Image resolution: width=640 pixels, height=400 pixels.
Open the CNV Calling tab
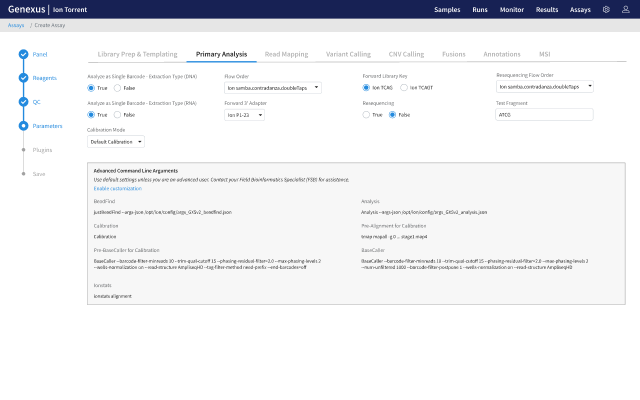click(x=406, y=54)
